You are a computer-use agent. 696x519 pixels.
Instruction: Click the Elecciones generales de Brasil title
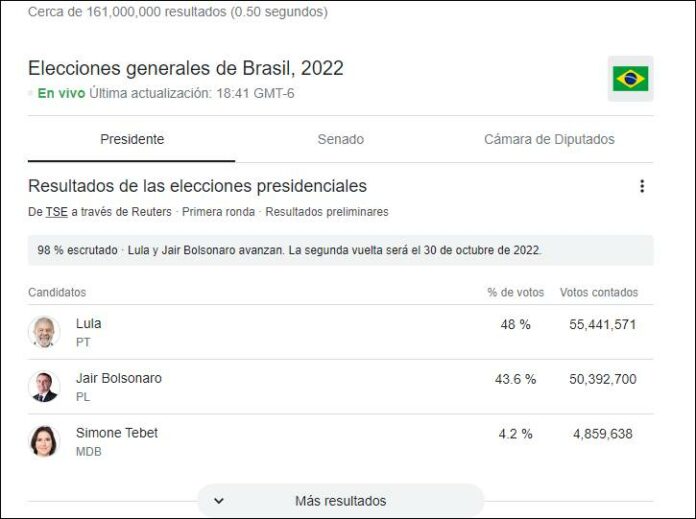coord(186,68)
